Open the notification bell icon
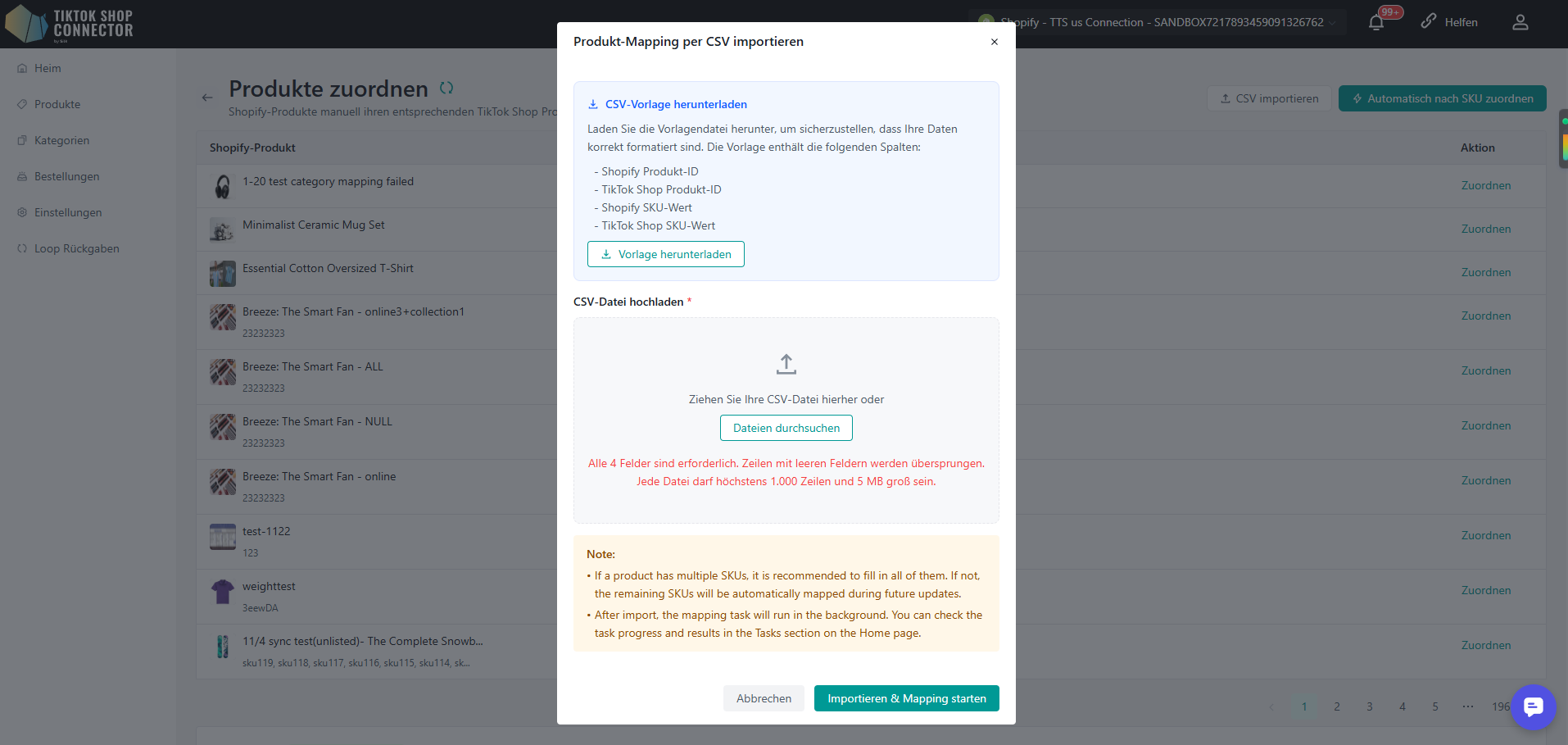 click(1376, 22)
